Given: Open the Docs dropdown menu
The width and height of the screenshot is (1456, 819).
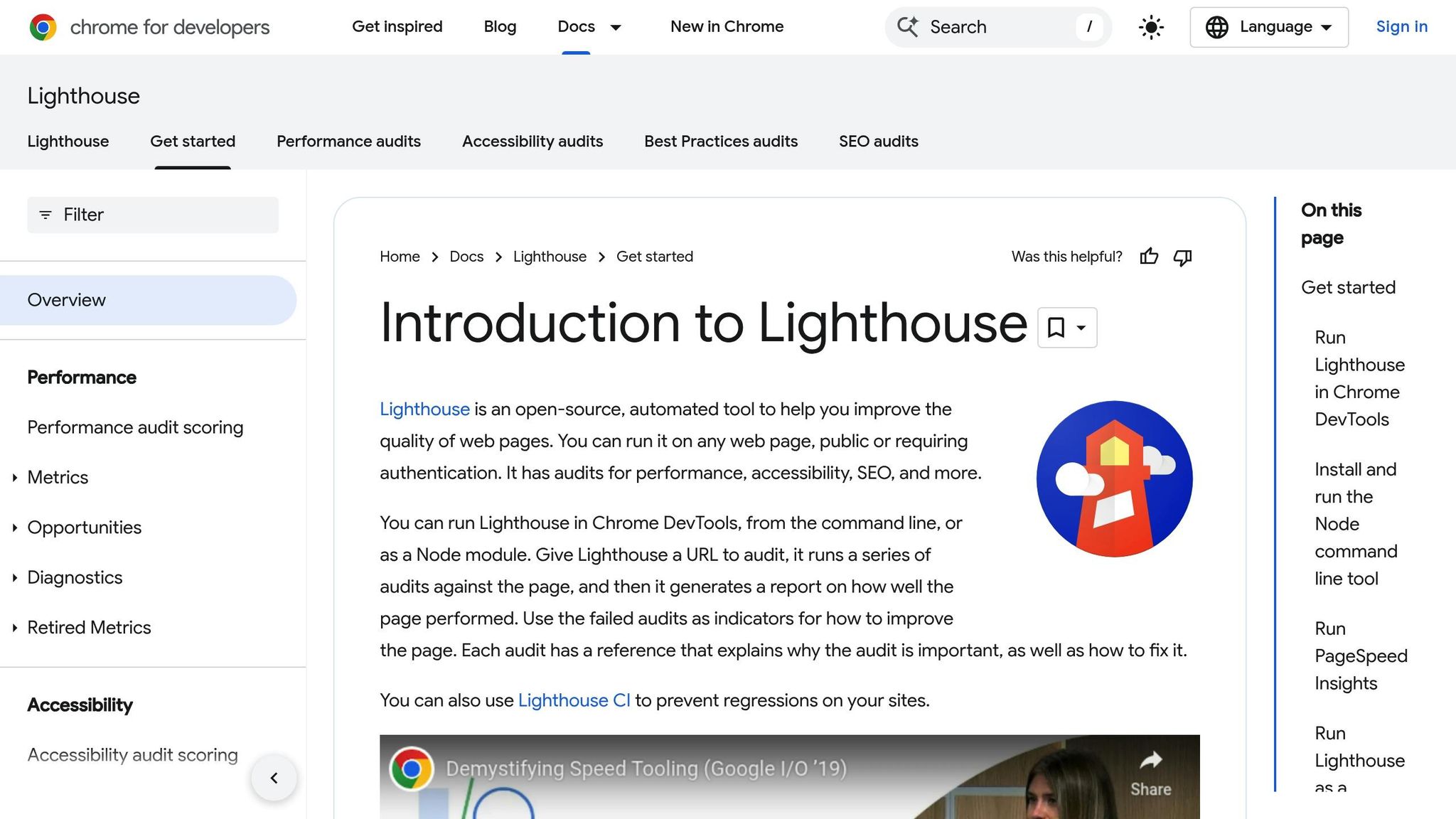Looking at the screenshot, I should click(x=614, y=27).
